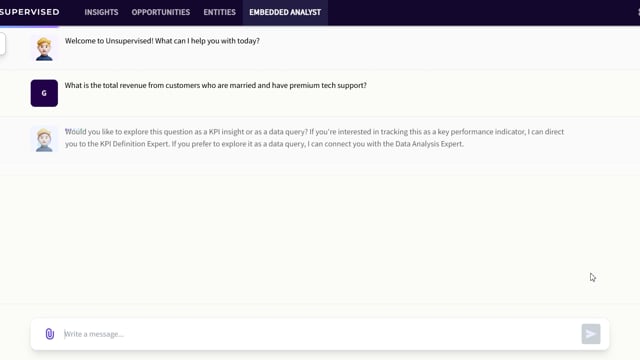The width and height of the screenshot is (640, 360).
Task: Click the Welcome to Unsupervised message text
Action: pos(162,41)
